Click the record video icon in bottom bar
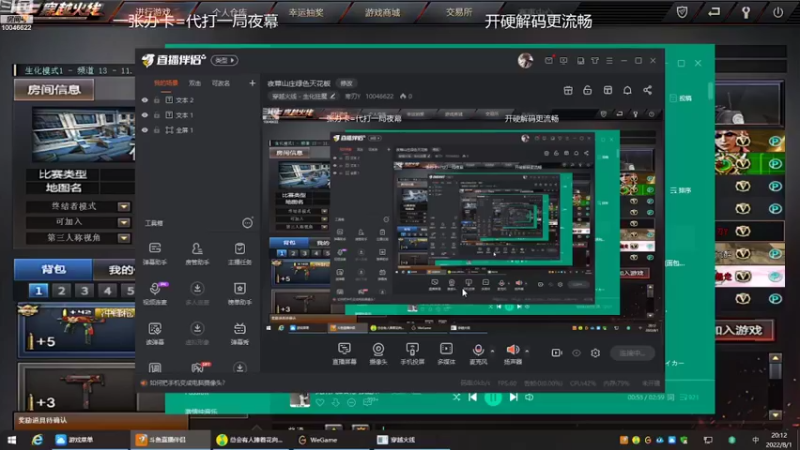Viewport: 800px width, 450px height. [x=557, y=353]
